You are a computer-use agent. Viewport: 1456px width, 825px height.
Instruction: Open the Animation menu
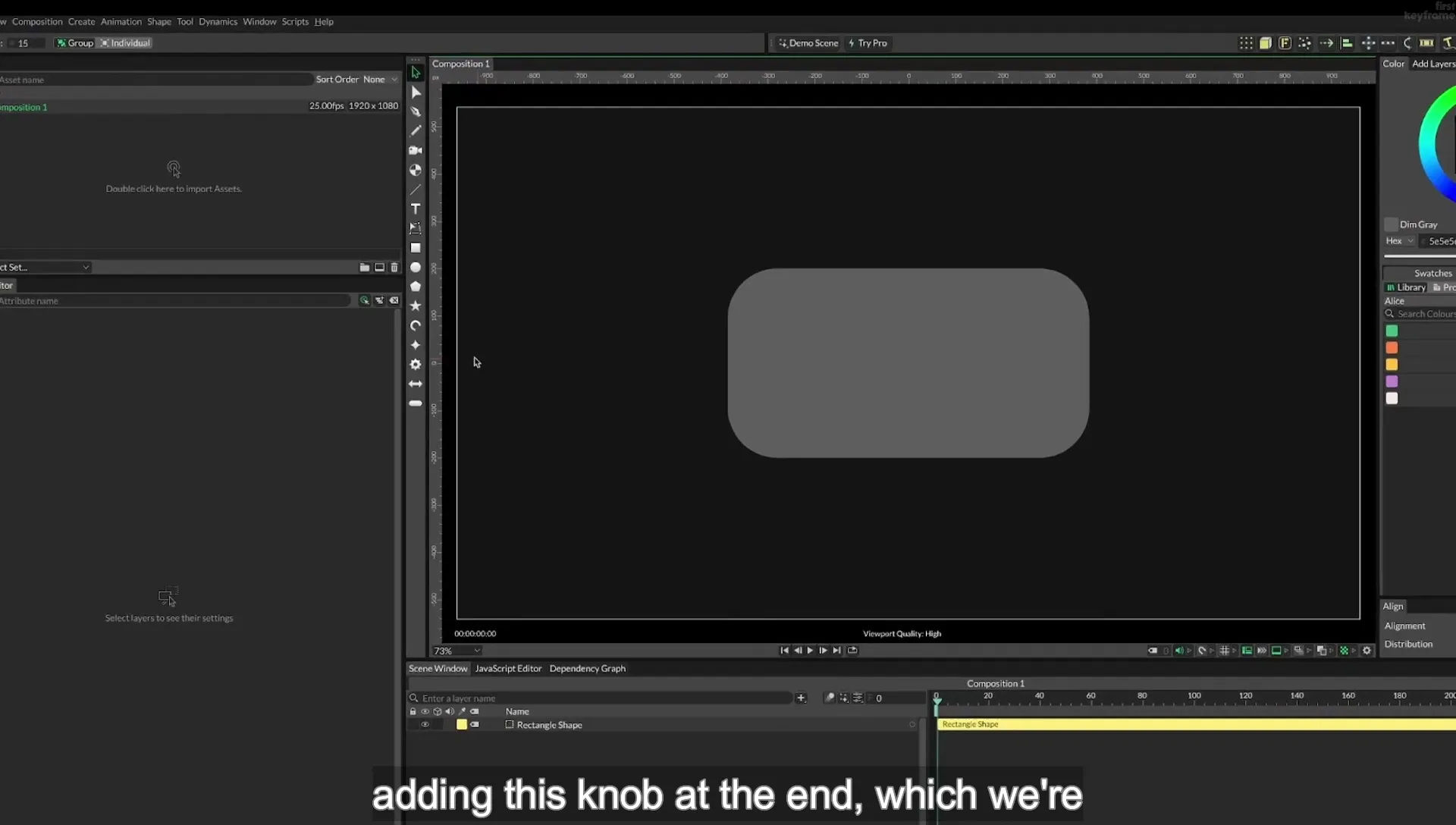click(x=121, y=22)
